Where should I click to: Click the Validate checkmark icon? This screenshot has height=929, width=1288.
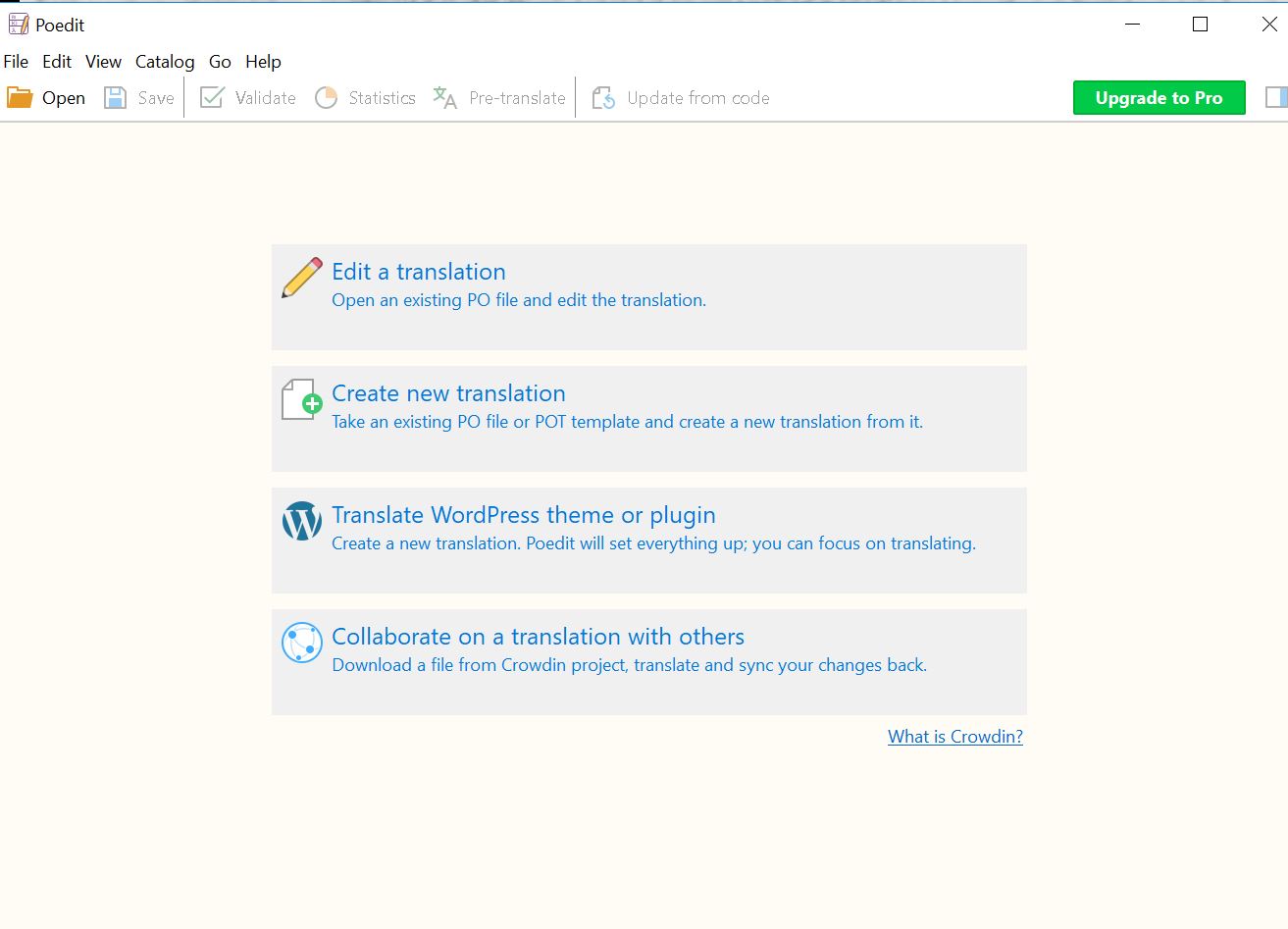click(212, 98)
